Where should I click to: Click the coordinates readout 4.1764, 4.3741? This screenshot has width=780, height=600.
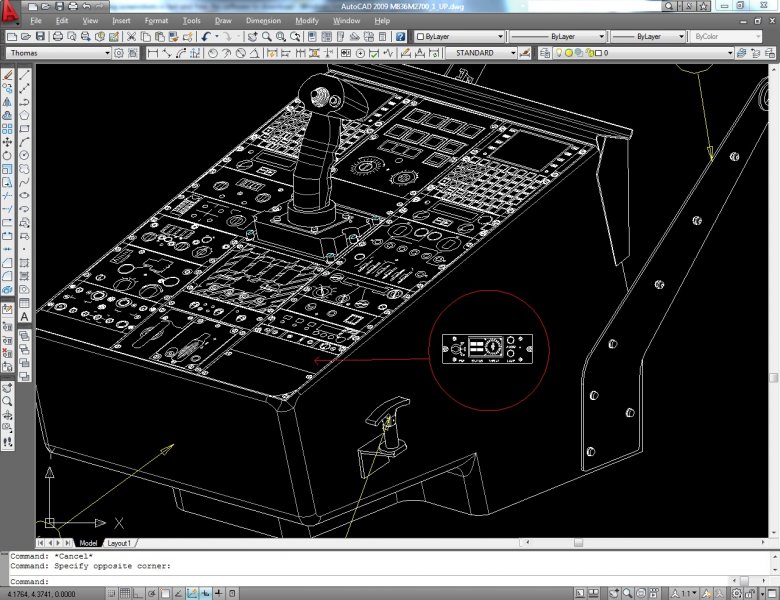pos(42,594)
